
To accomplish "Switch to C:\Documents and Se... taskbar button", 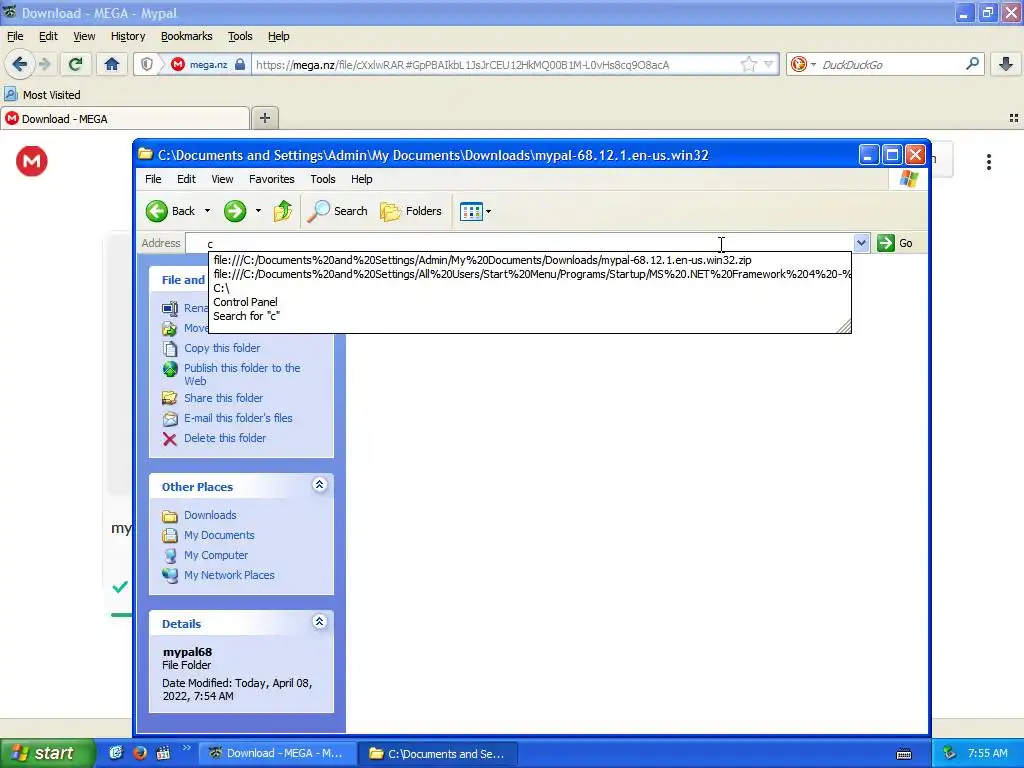I will pyautogui.click(x=439, y=754).
